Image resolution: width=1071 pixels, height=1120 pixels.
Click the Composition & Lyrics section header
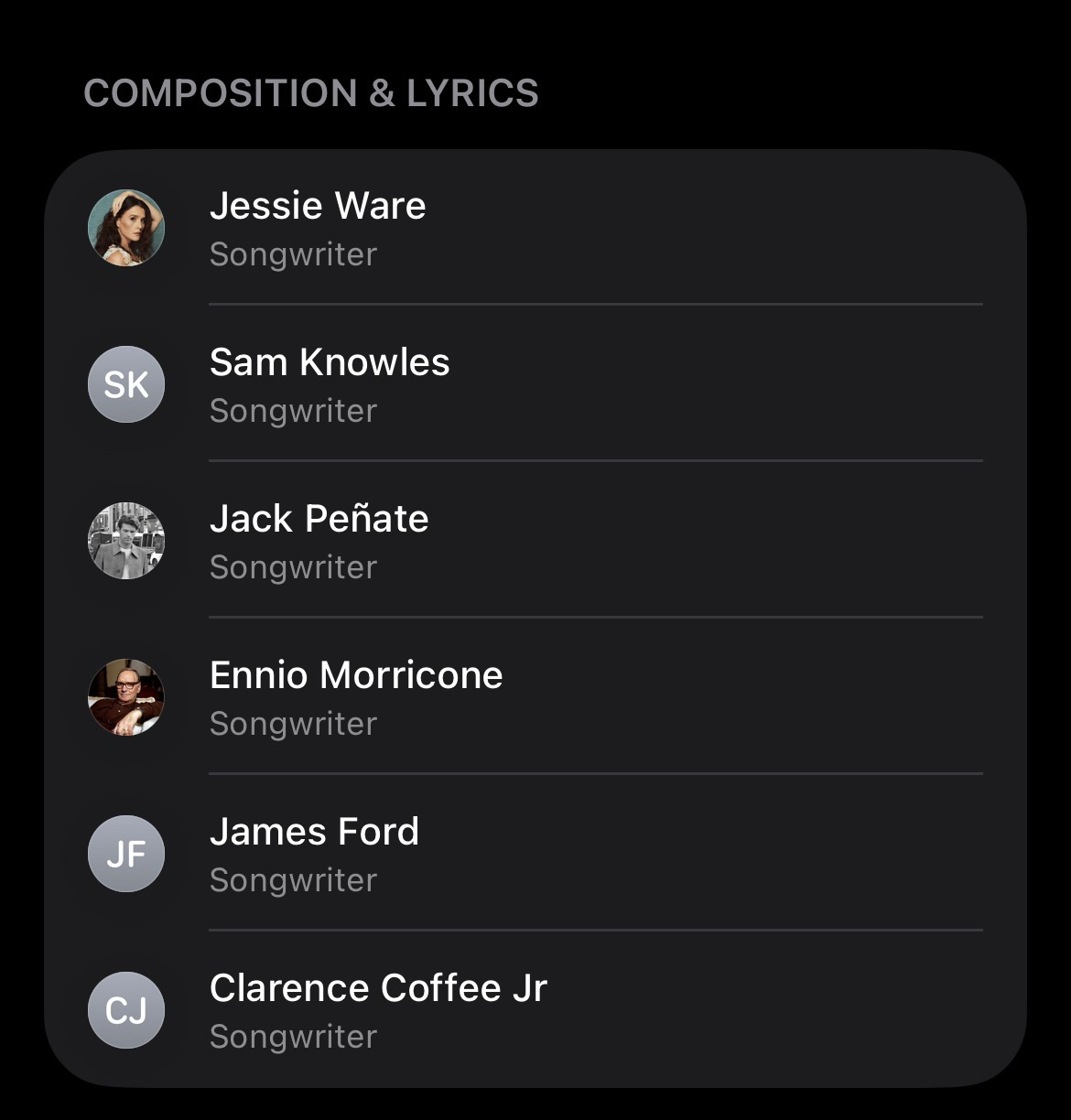(x=311, y=93)
